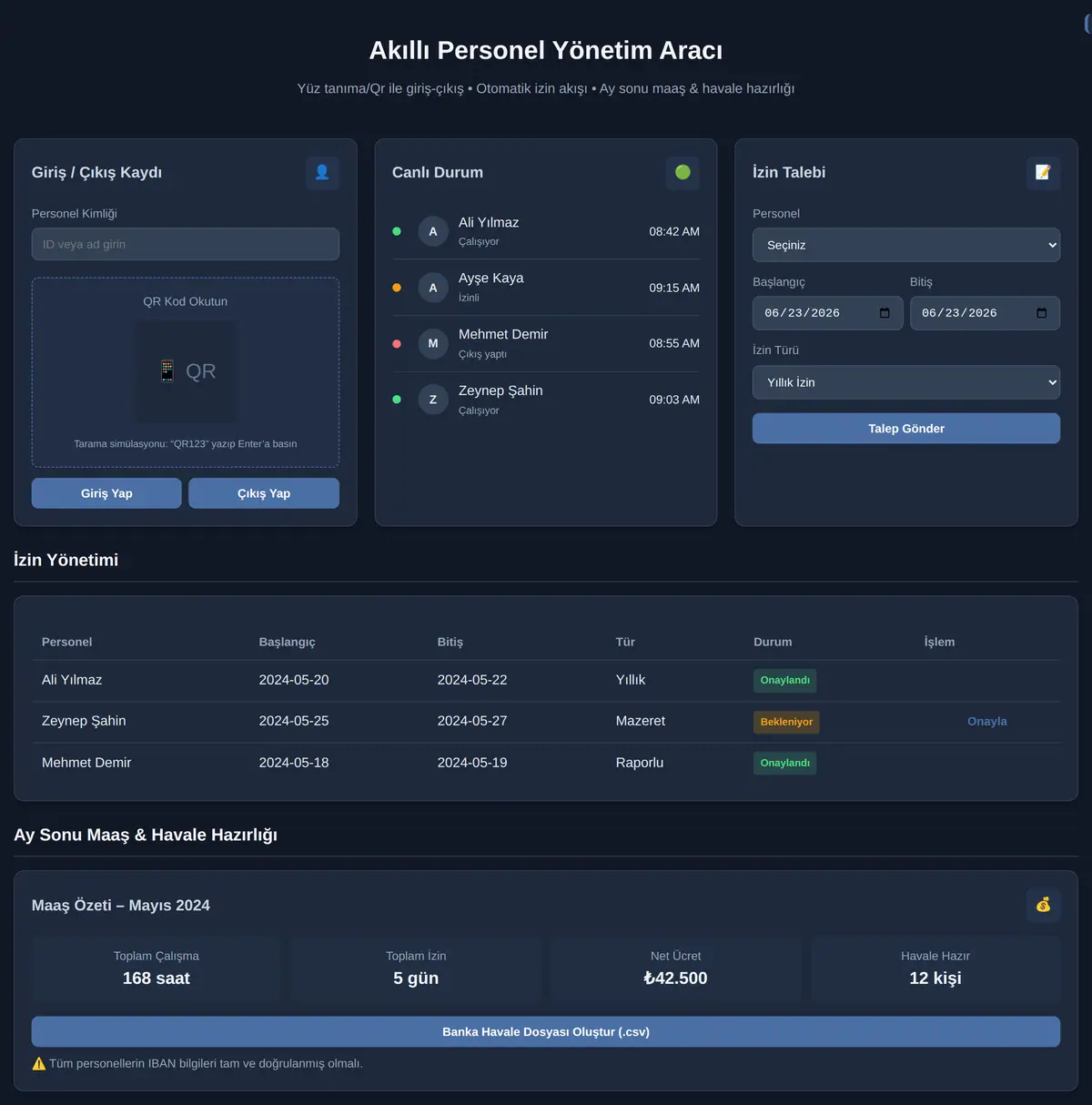
Task: Approve Zeynep Şahin's leave via Onayla link
Action: (987, 722)
